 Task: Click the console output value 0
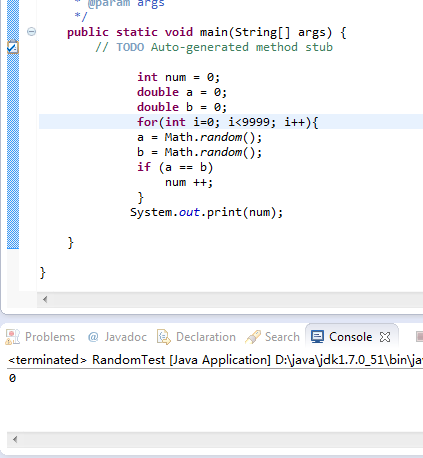pyautogui.click(x=12, y=378)
